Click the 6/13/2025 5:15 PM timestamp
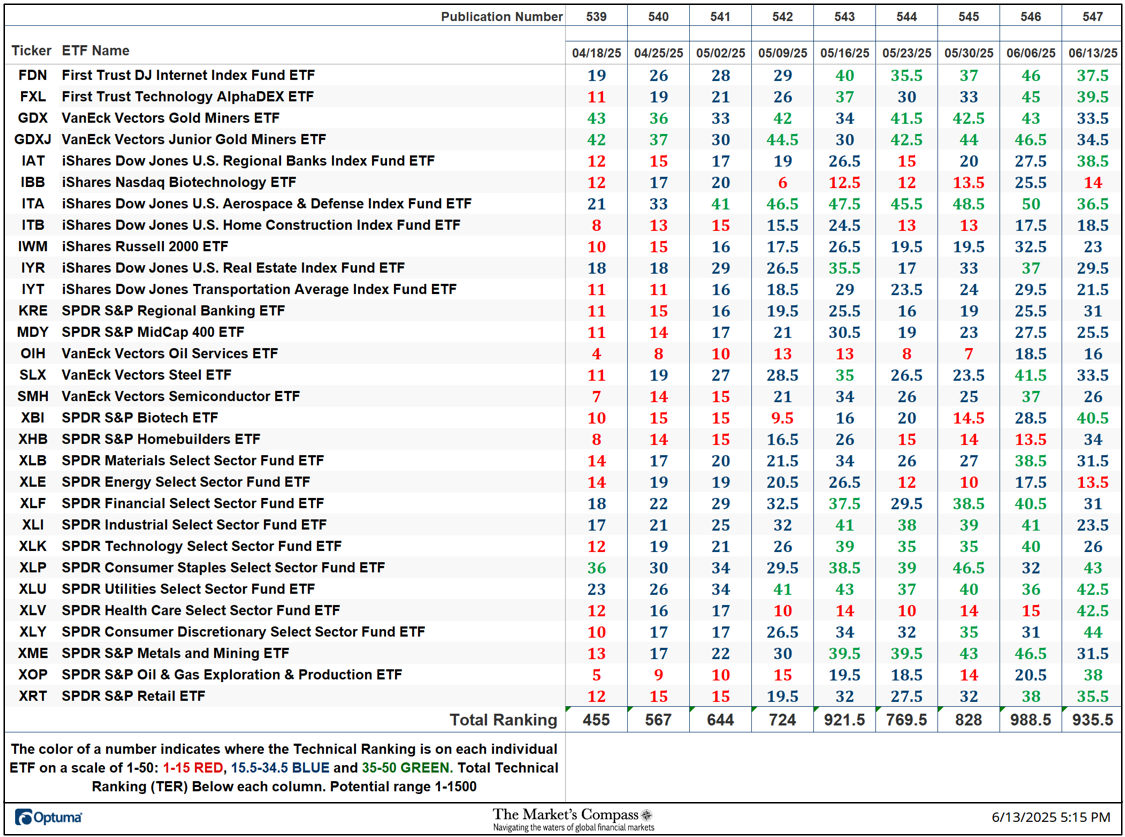Screen dimensions: 1125x837 coord(1051,816)
